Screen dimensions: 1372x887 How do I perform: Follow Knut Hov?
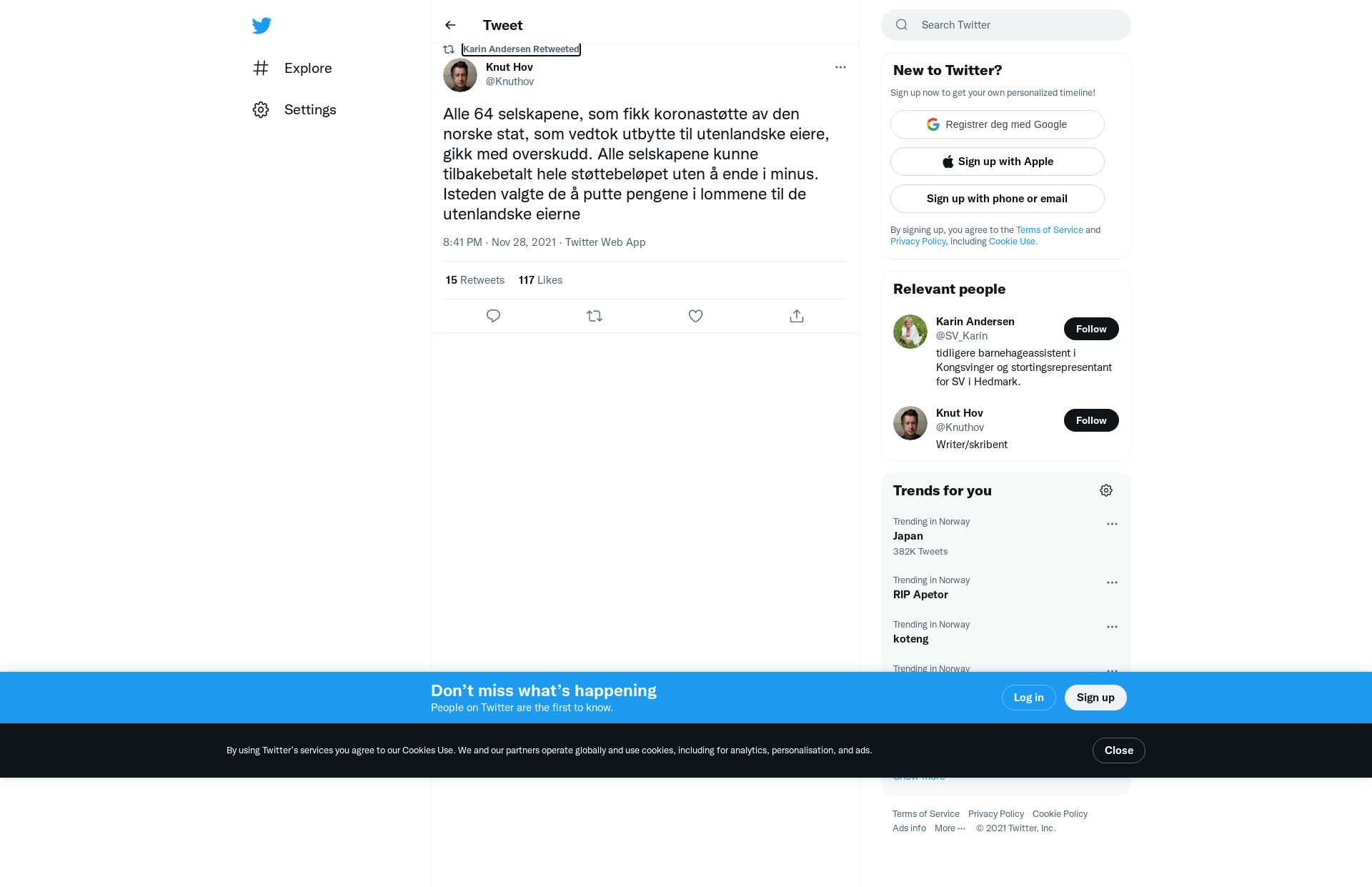pos(1091,420)
